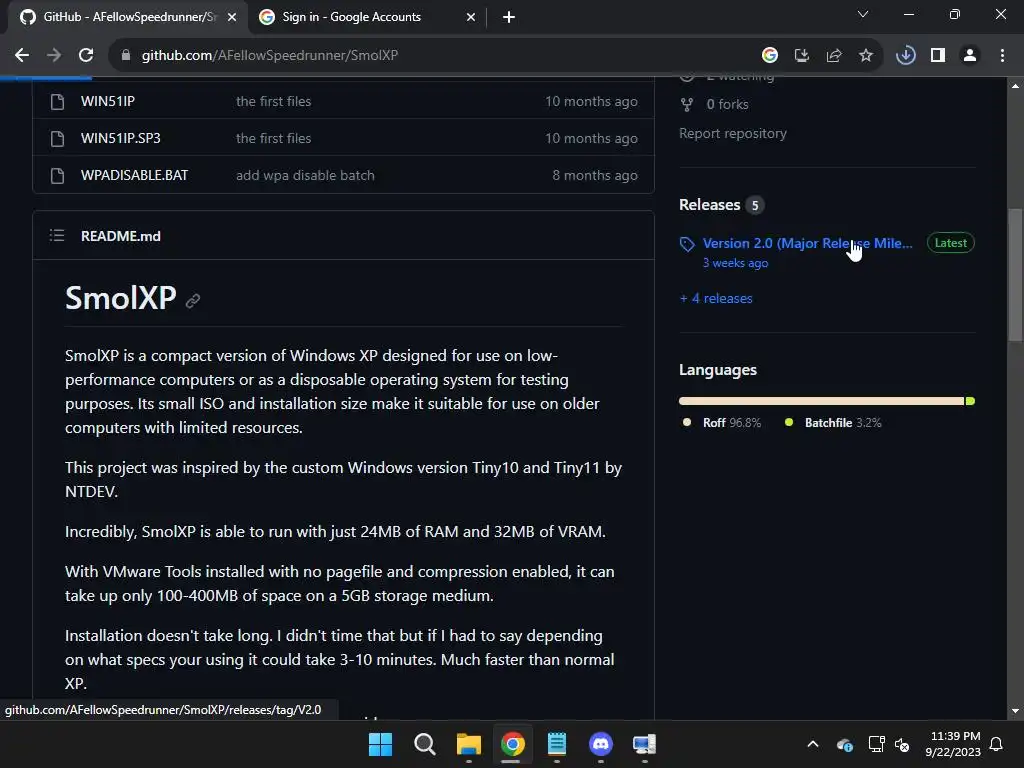The image size is (1024, 768).
Task: Close the GitHub SmolXP tab
Action: (232, 17)
